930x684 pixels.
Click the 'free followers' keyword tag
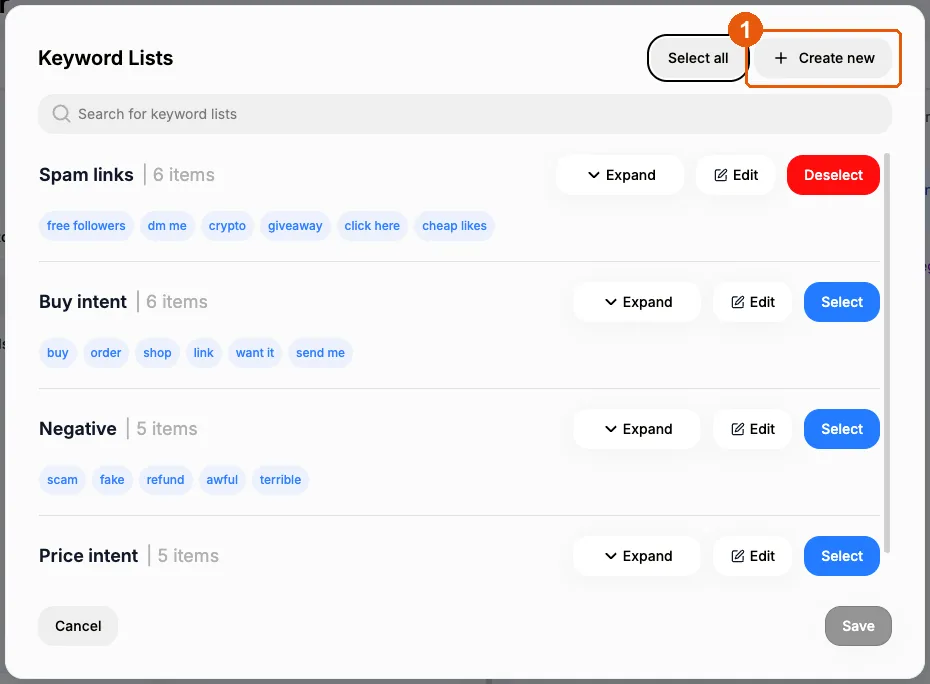click(x=86, y=226)
